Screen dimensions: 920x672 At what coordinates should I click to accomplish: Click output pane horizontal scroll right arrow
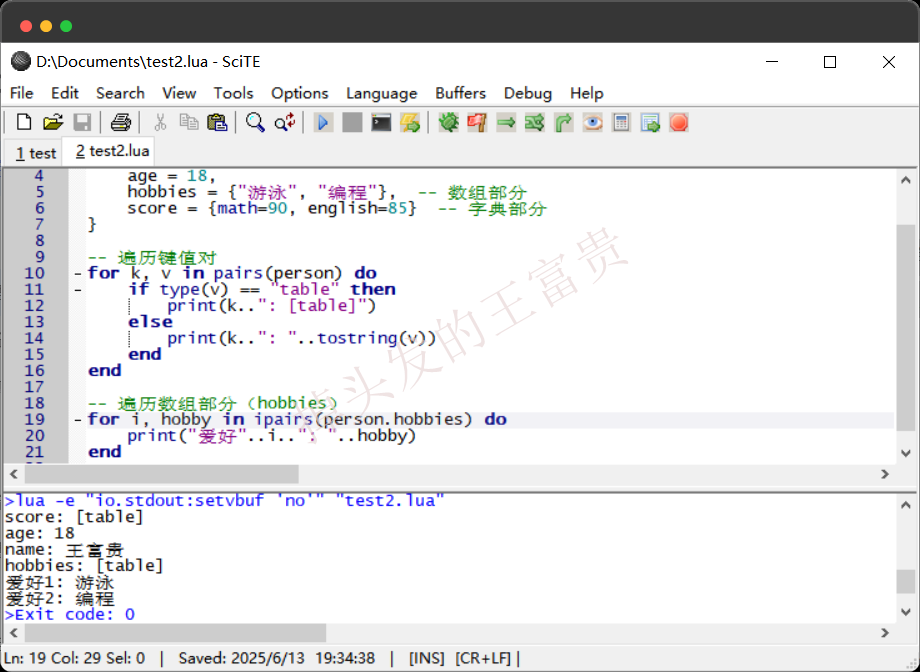point(885,633)
